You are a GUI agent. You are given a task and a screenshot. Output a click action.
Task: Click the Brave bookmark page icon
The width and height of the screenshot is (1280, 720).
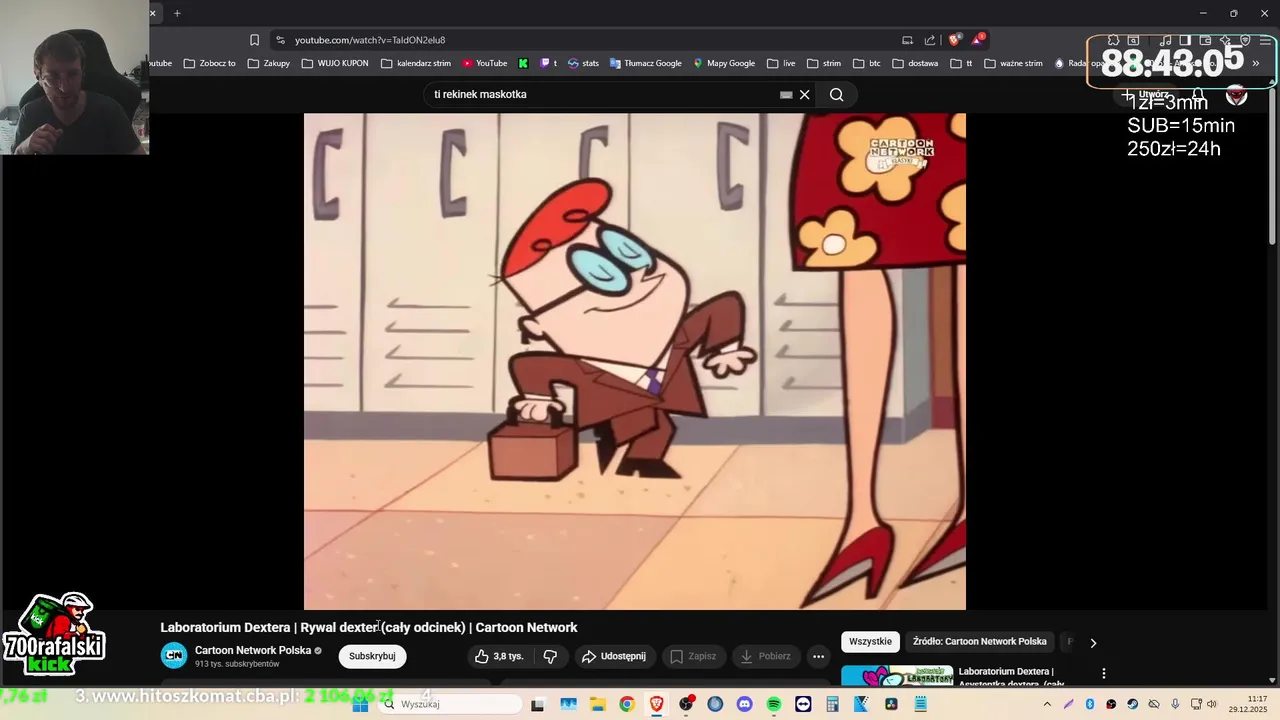pos(254,40)
